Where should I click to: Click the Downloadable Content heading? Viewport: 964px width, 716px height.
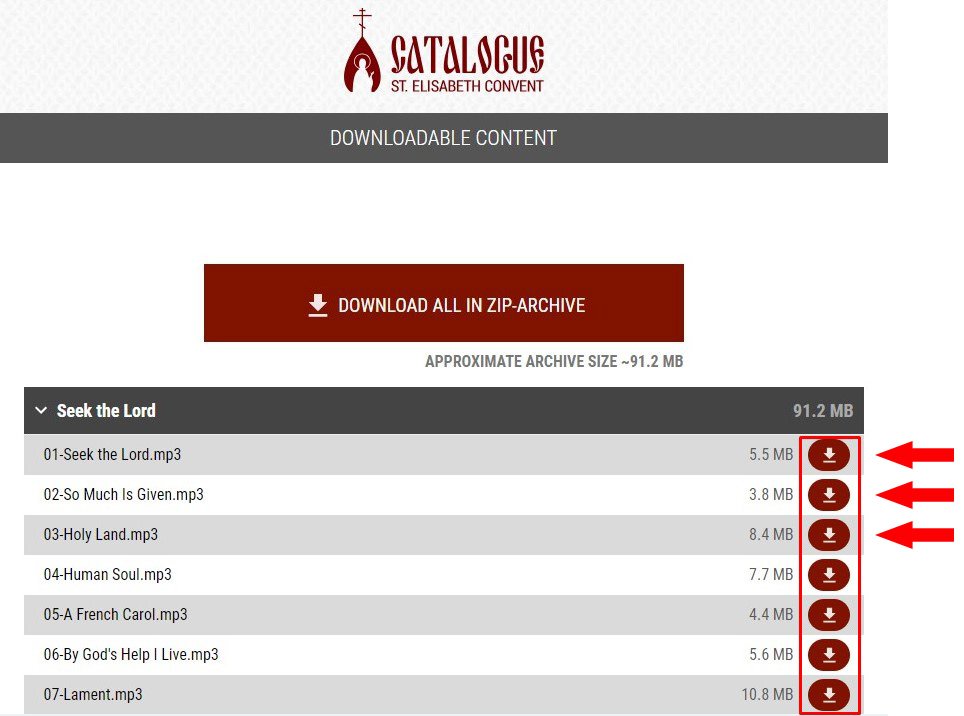pos(443,138)
